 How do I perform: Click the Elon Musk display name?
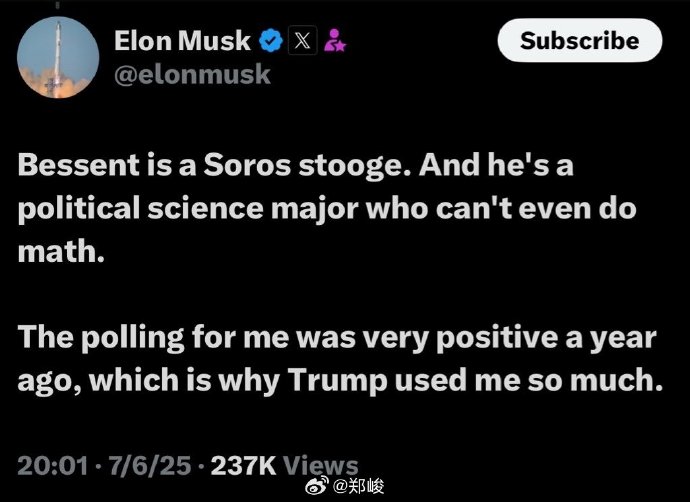[184, 41]
